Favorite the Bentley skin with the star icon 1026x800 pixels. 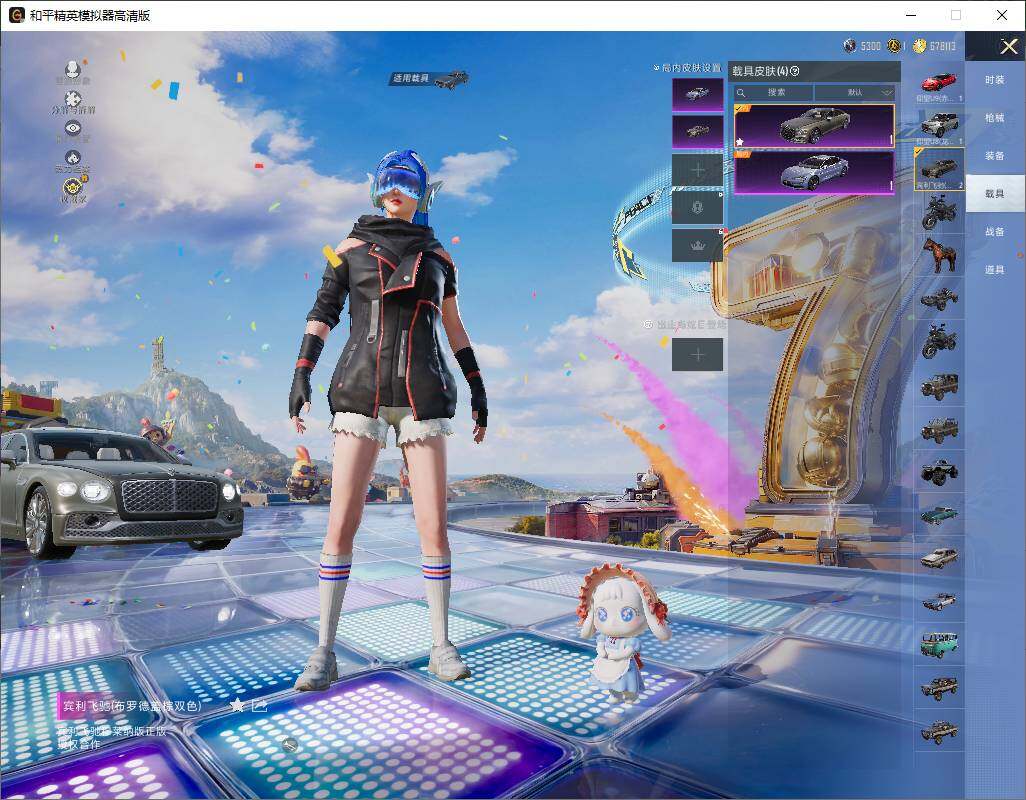click(237, 705)
